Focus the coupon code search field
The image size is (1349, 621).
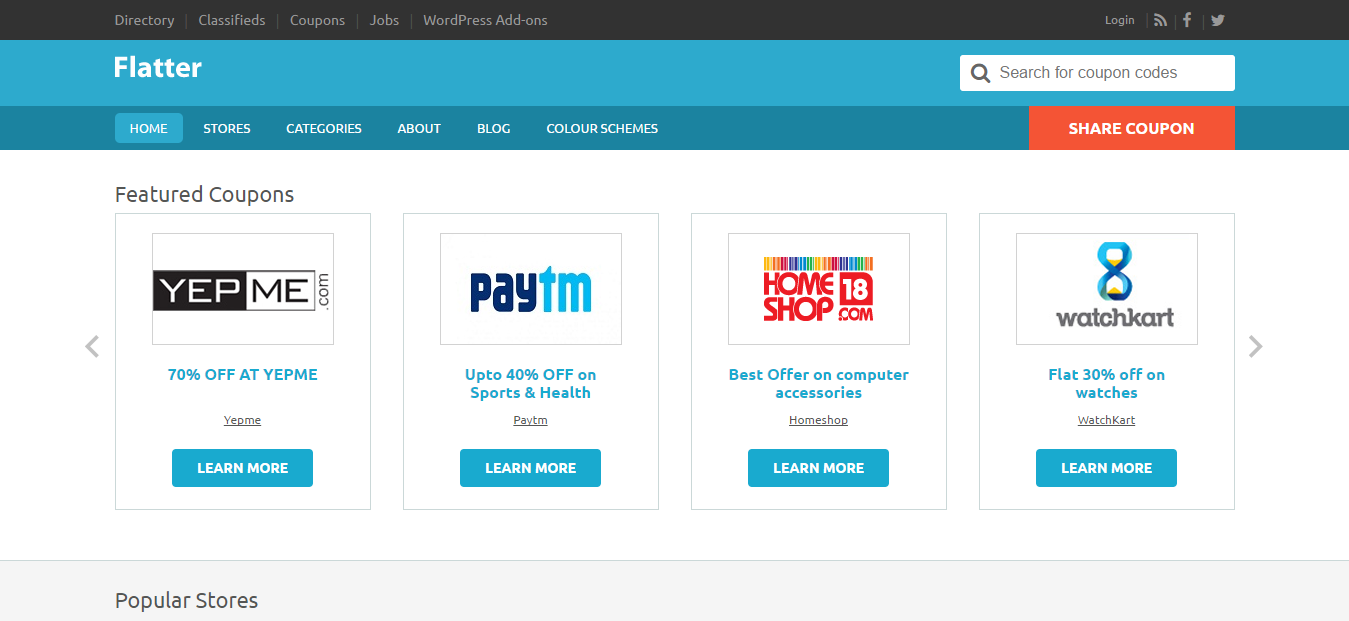pyautogui.click(x=1097, y=73)
